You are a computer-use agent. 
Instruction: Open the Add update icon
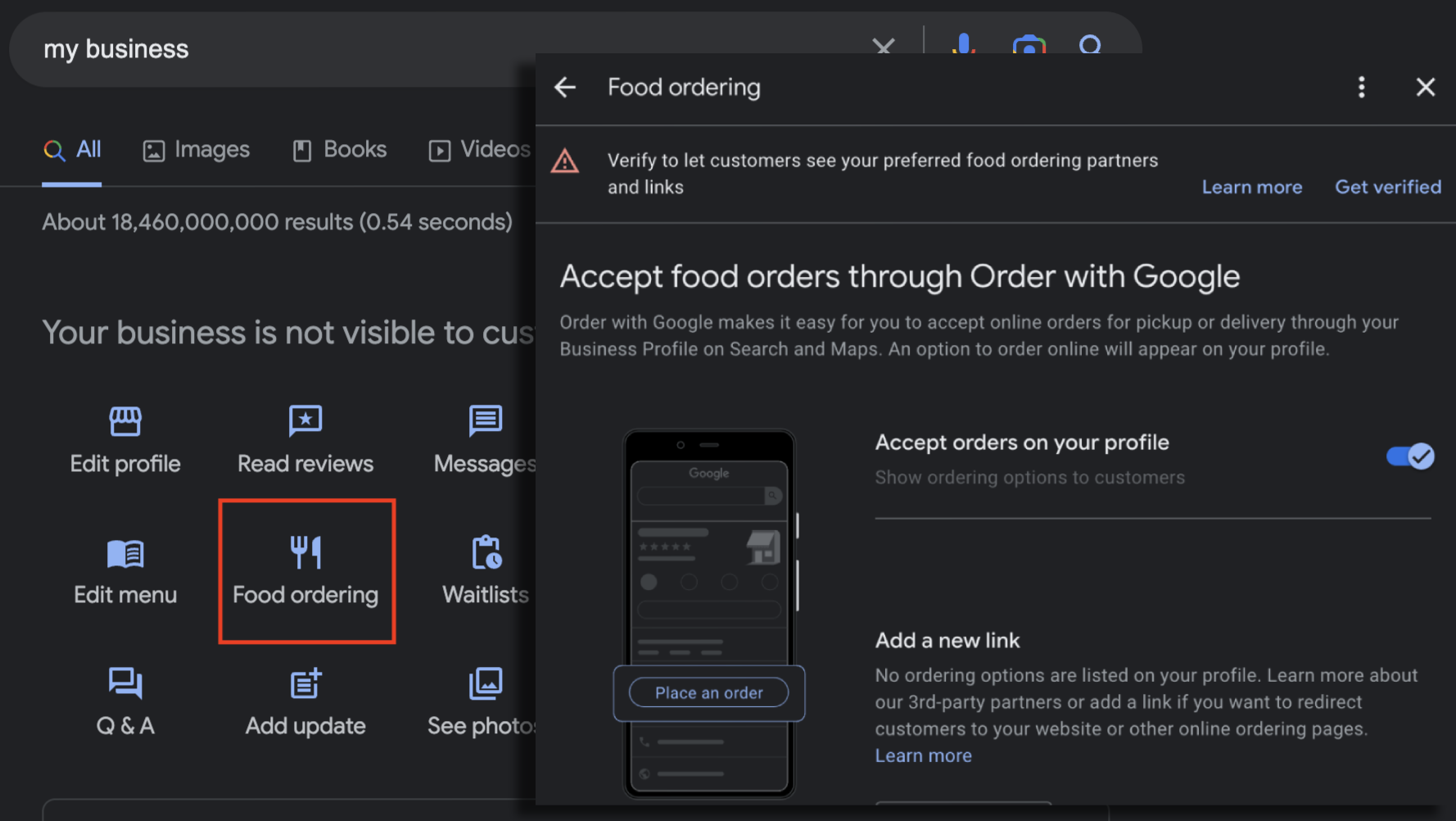pos(305,683)
